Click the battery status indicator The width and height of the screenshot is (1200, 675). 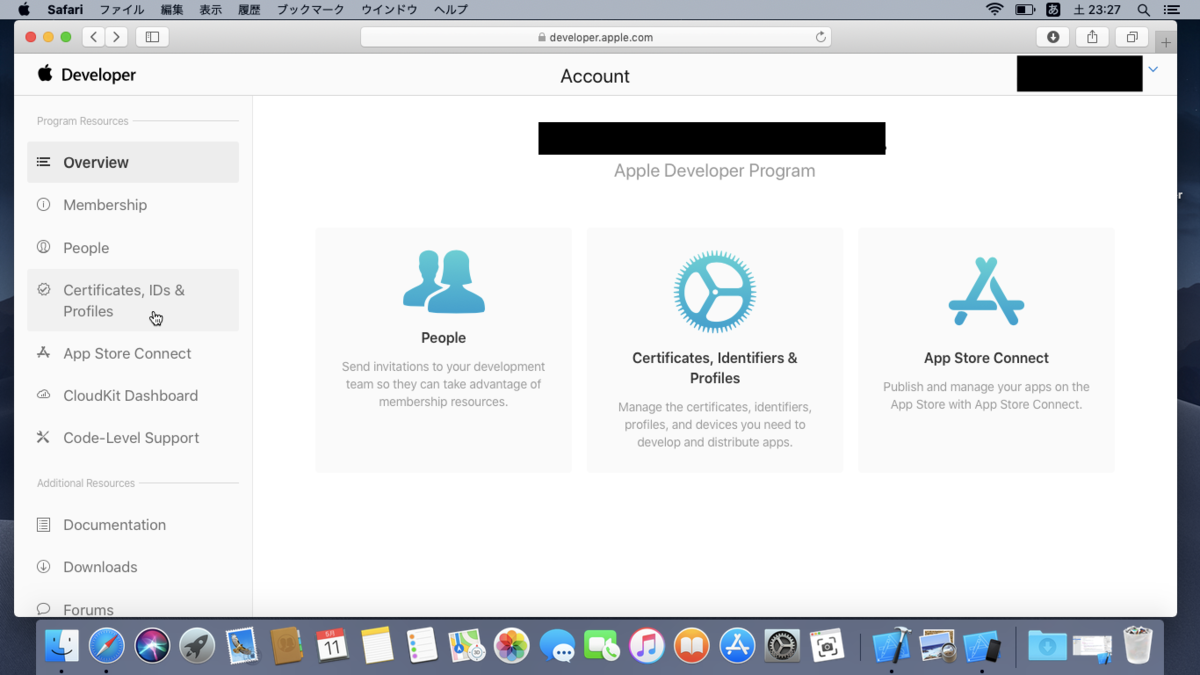(x=1025, y=9)
